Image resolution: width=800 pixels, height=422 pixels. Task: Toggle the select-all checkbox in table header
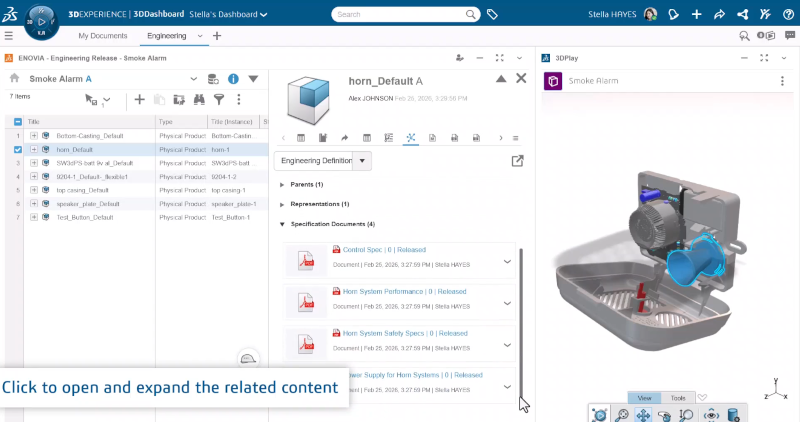tap(18, 121)
